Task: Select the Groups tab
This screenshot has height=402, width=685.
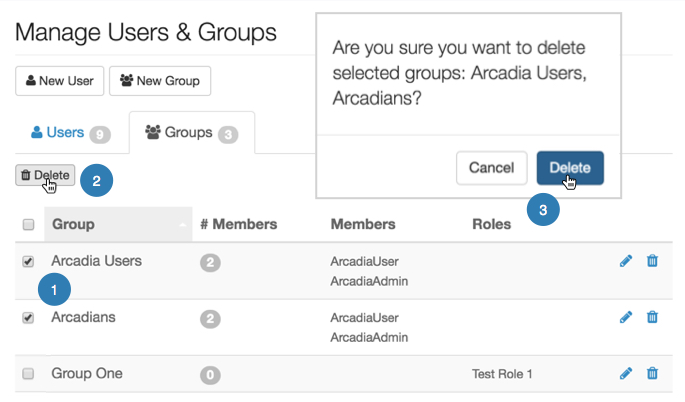Action: 190,132
